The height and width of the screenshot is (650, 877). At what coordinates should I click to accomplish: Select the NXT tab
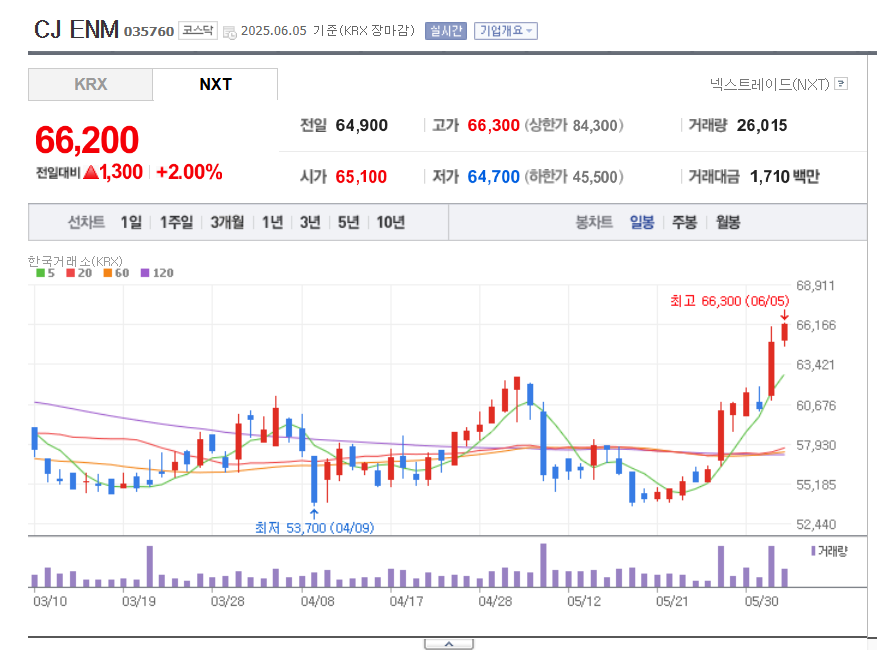point(215,84)
